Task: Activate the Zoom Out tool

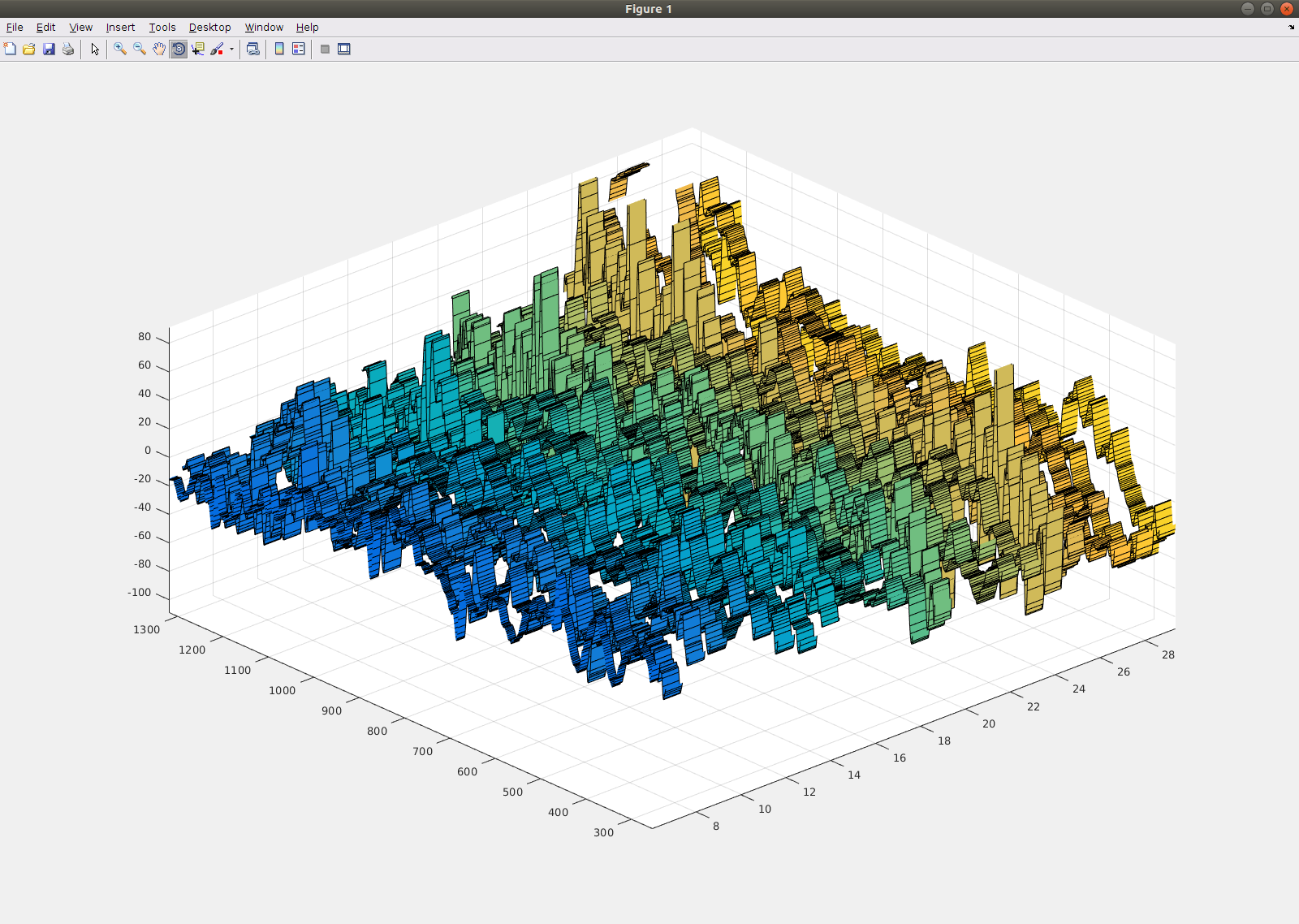Action: click(140, 49)
